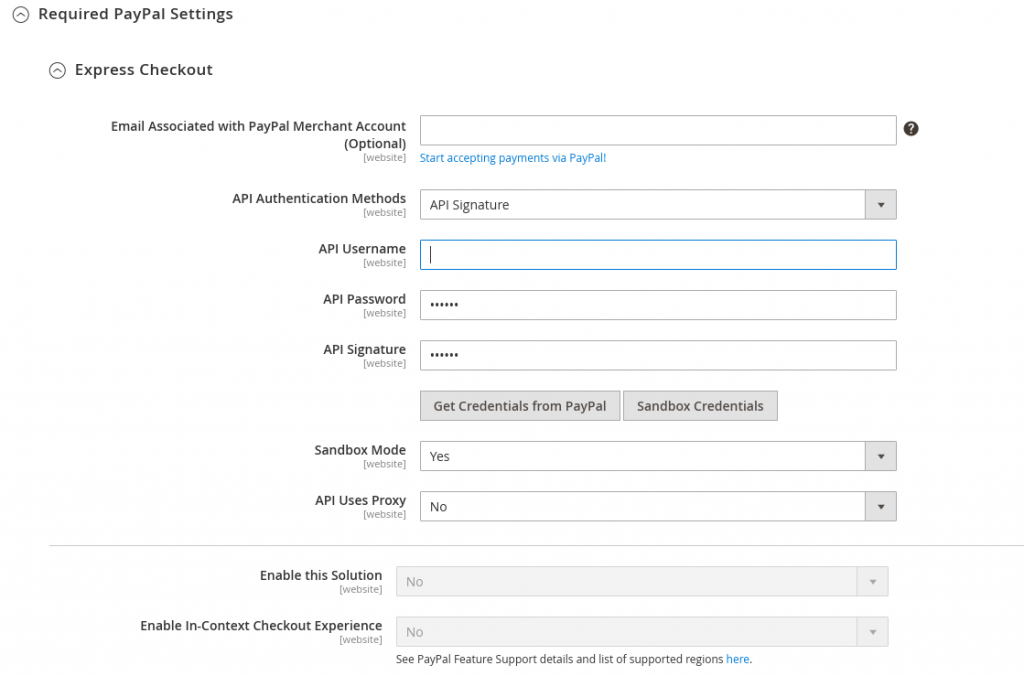Viewport: 1024px width, 676px height.
Task: Open the API Uses Proxy dropdown
Action: (x=658, y=506)
